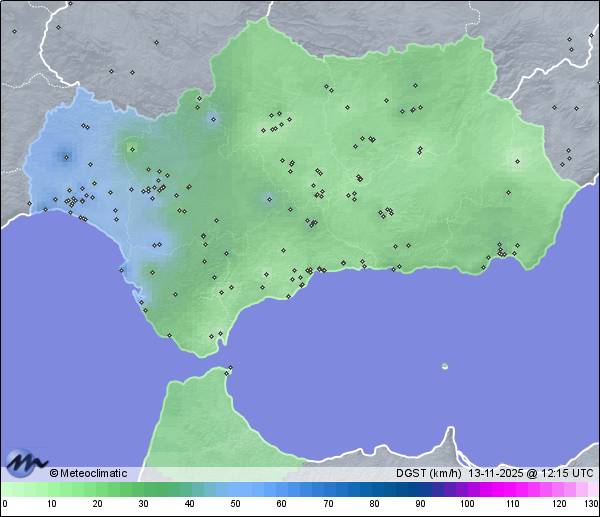Click the 130 value at legend end
Image resolution: width=600 pixels, height=517 pixels.
tap(590, 504)
